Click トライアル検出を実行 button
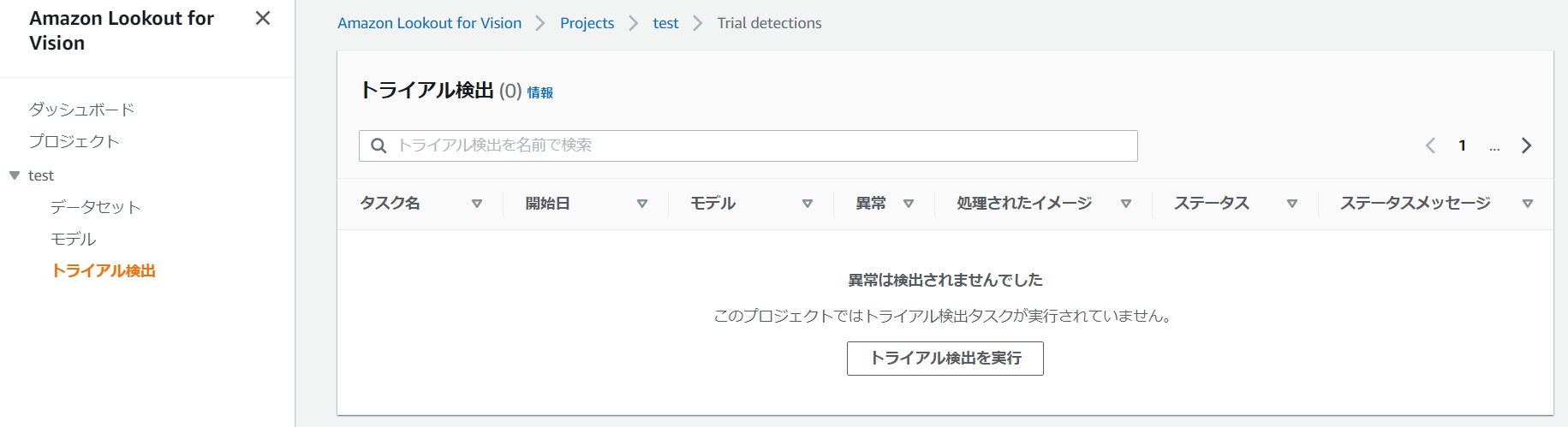 [x=945, y=359]
